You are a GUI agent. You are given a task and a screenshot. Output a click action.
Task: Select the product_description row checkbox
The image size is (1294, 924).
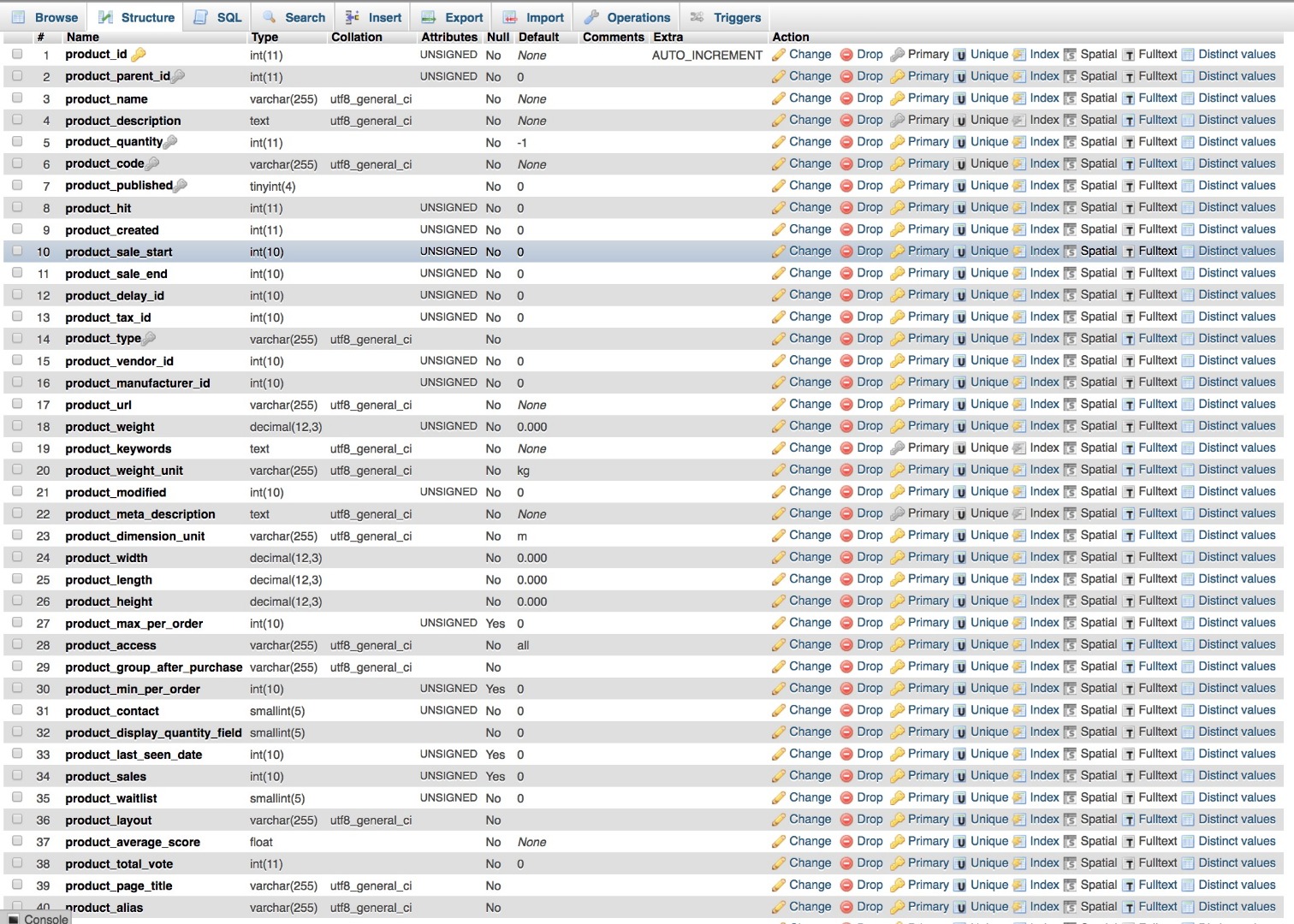pyautogui.click(x=17, y=120)
